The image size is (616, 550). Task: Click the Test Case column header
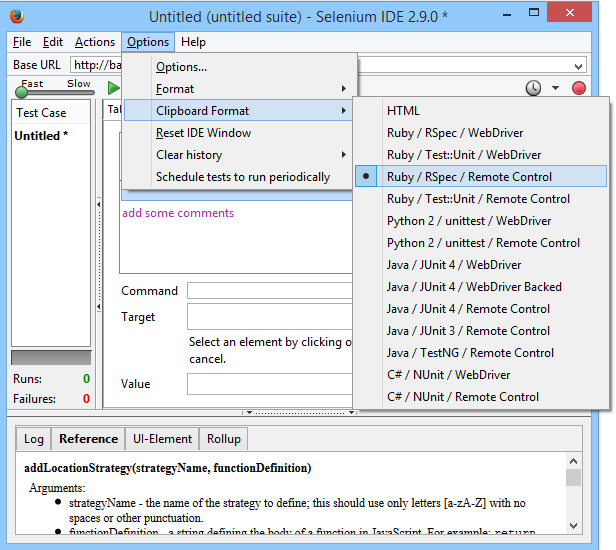51,113
